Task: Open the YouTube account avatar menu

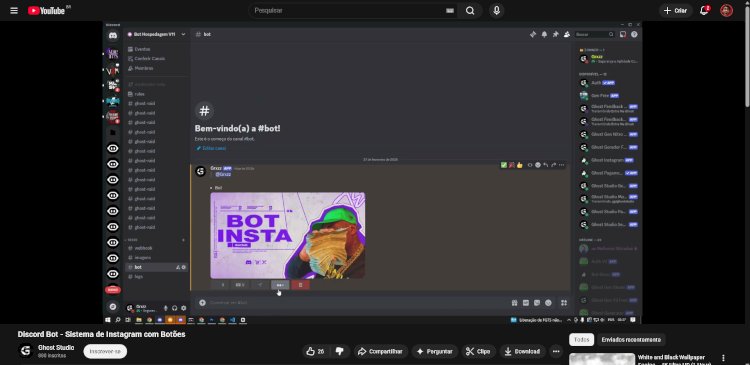Action: [x=726, y=11]
